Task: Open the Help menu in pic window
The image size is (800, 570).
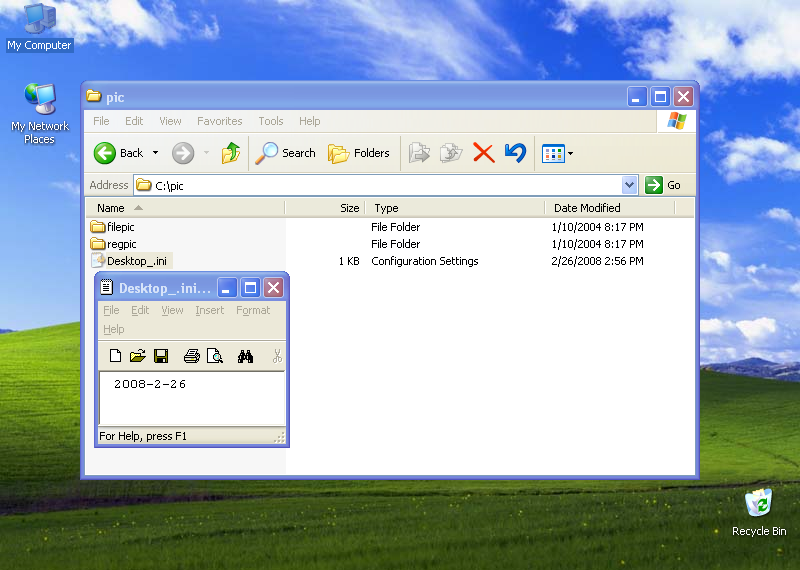Action: point(310,121)
